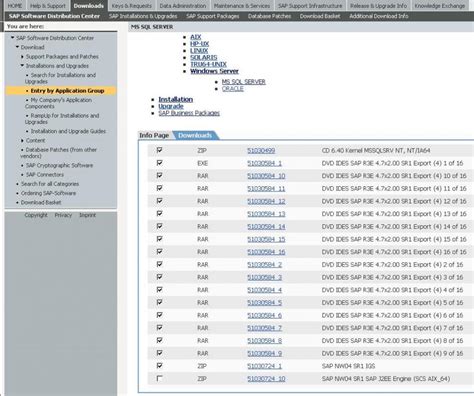Viewport: 474px width, 396px height.
Task: Open SAP Cryptographic Software item
Action: 59,165
